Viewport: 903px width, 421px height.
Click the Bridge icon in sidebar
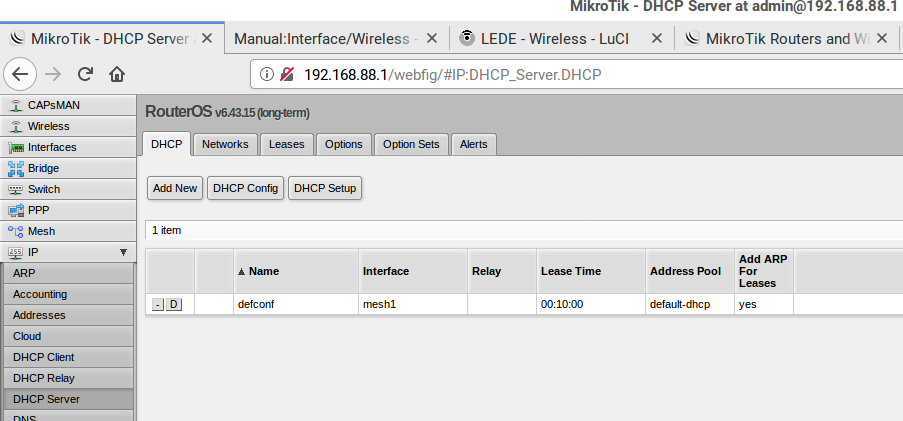(x=16, y=168)
